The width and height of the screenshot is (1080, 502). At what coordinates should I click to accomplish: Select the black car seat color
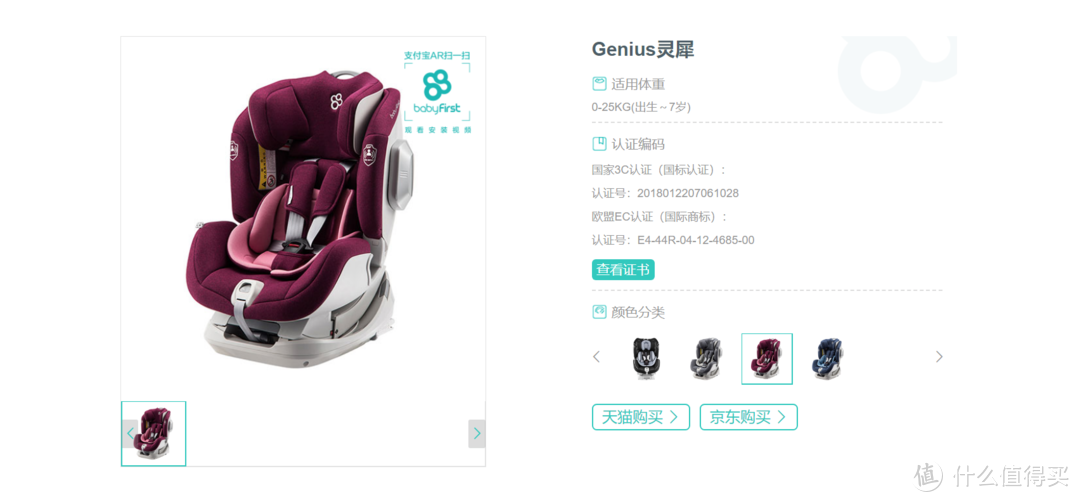click(x=651, y=359)
